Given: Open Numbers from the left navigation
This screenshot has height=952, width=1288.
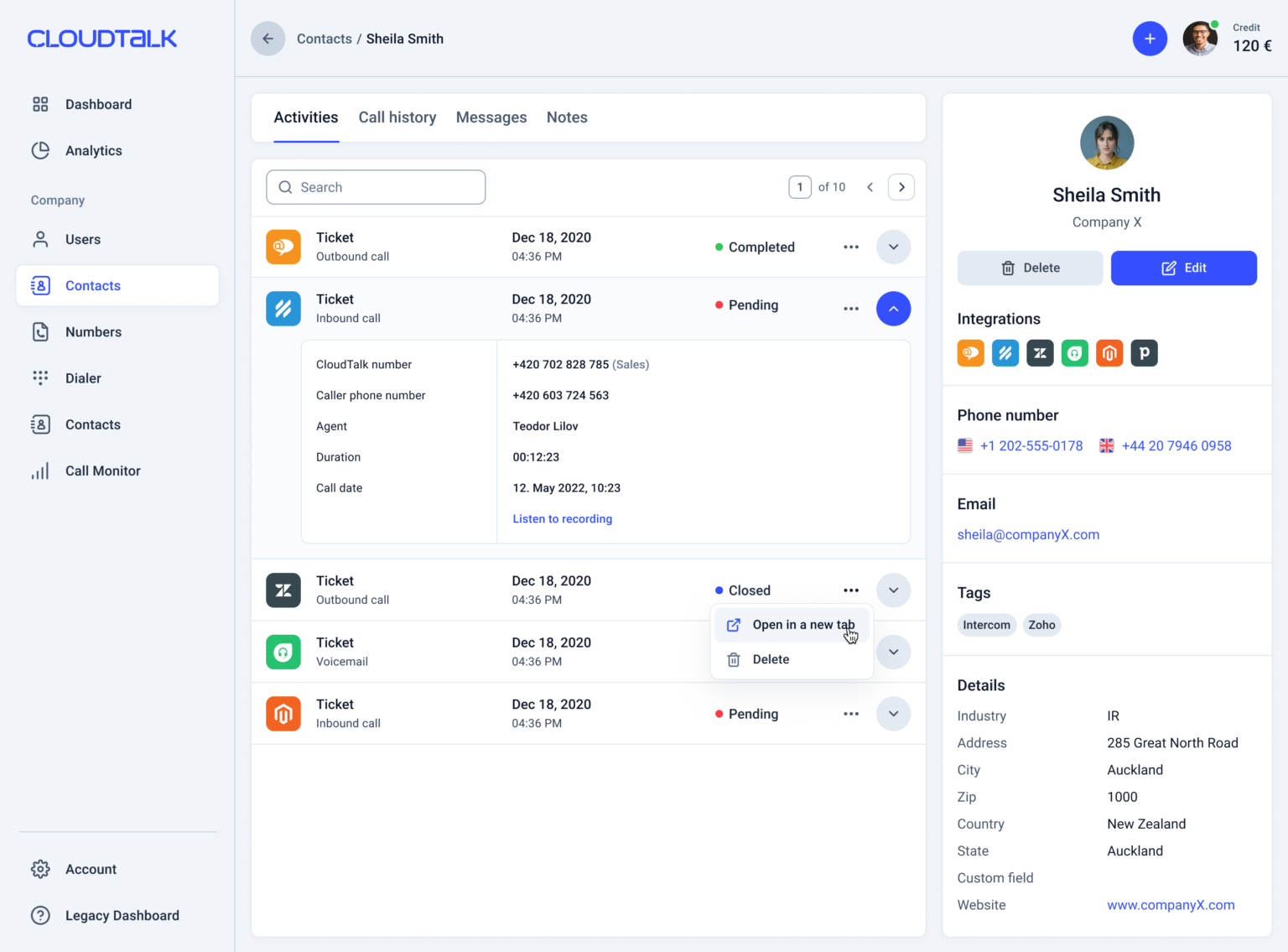Looking at the screenshot, I should pyautogui.click(x=93, y=332).
